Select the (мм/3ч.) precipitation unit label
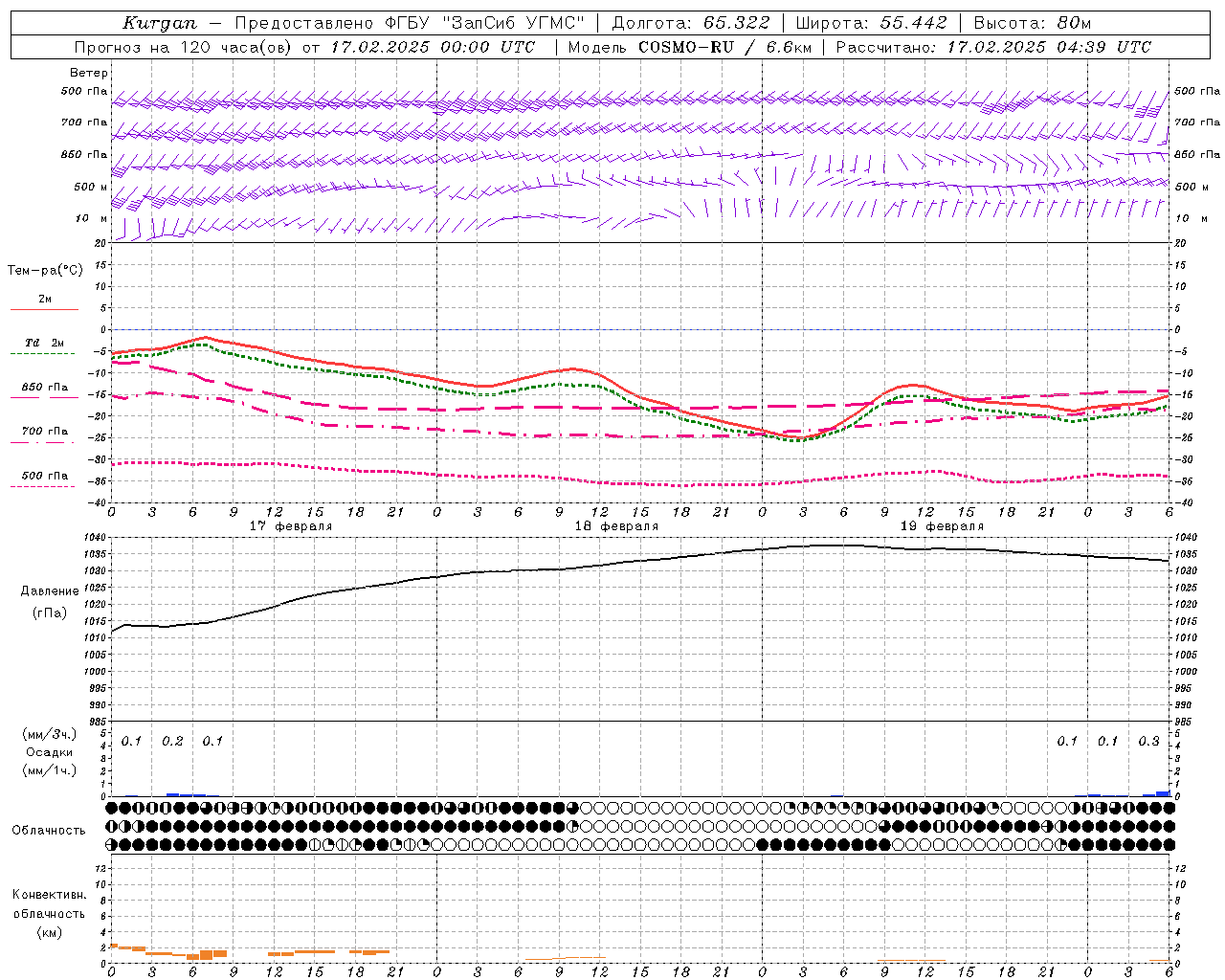This screenshot has width=1225, height=980. [x=50, y=734]
